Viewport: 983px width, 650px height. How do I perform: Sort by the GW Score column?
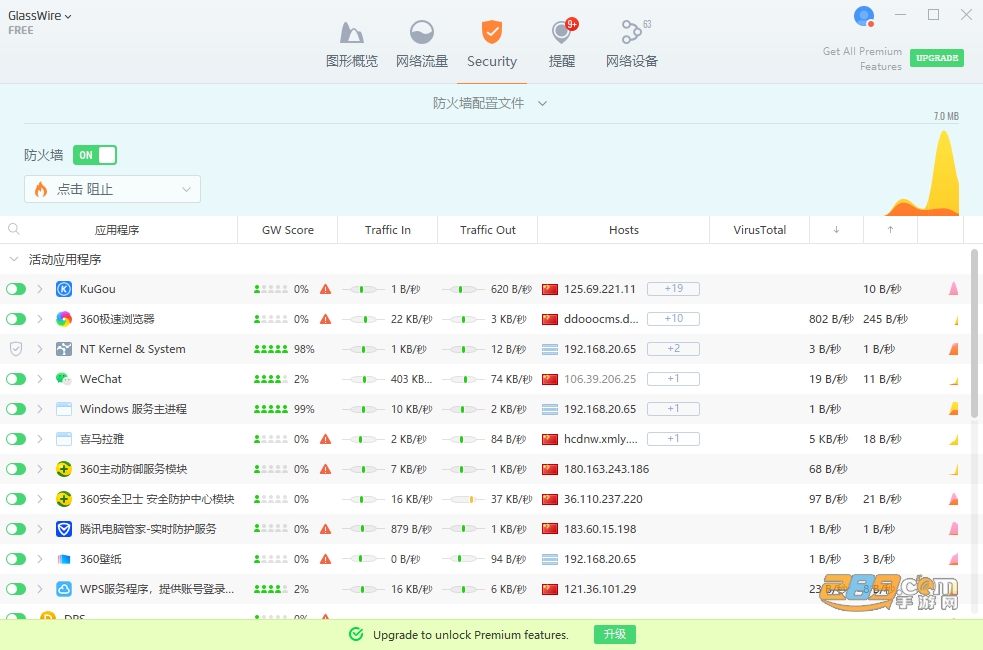pos(288,230)
